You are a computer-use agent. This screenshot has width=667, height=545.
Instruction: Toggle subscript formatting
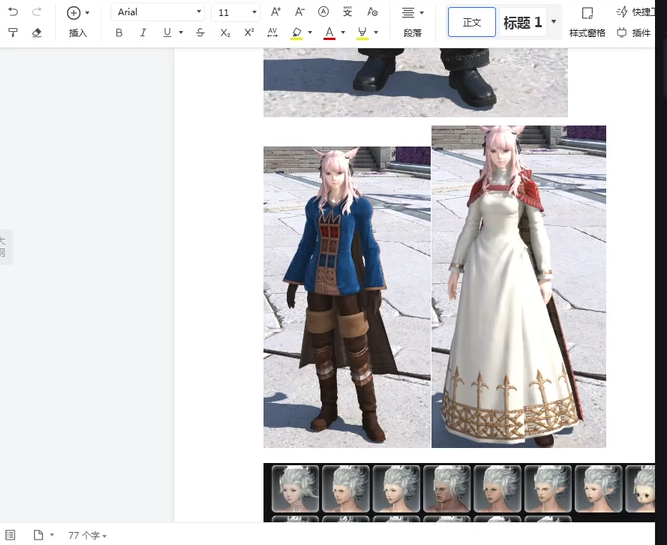pos(225,32)
